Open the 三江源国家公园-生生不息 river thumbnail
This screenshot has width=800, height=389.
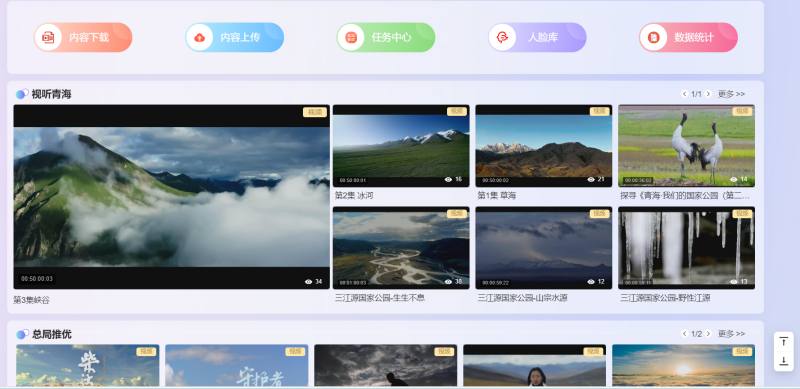401,248
